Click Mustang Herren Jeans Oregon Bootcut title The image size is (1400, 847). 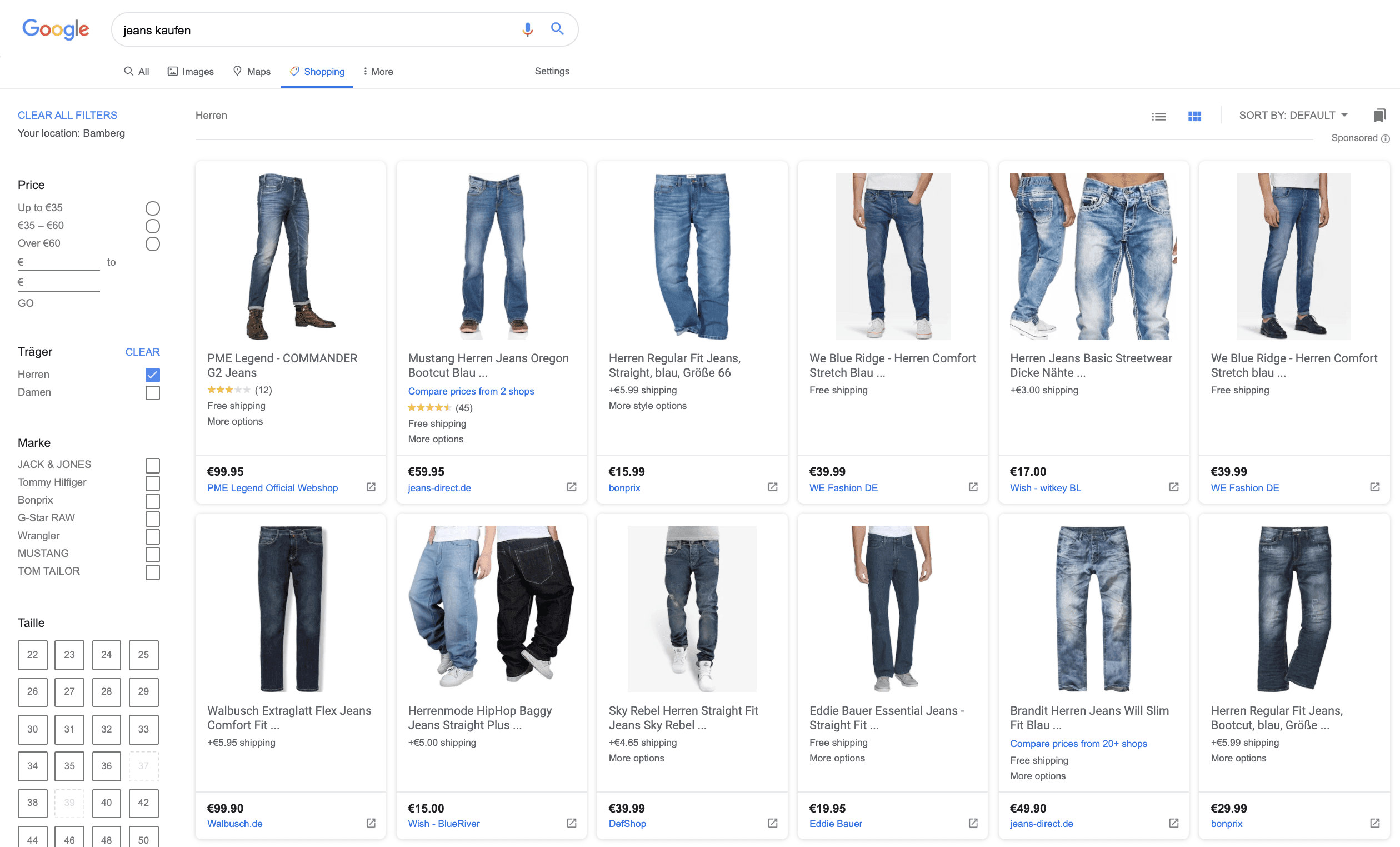point(488,366)
